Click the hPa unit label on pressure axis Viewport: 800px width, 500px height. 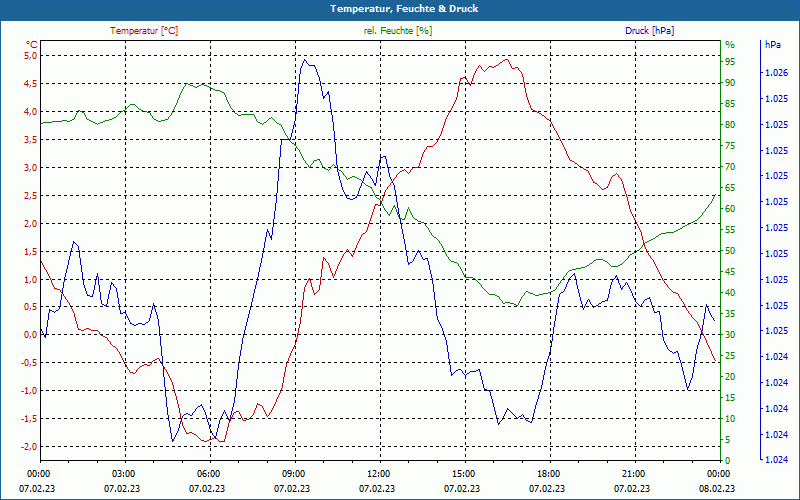coord(772,45)
